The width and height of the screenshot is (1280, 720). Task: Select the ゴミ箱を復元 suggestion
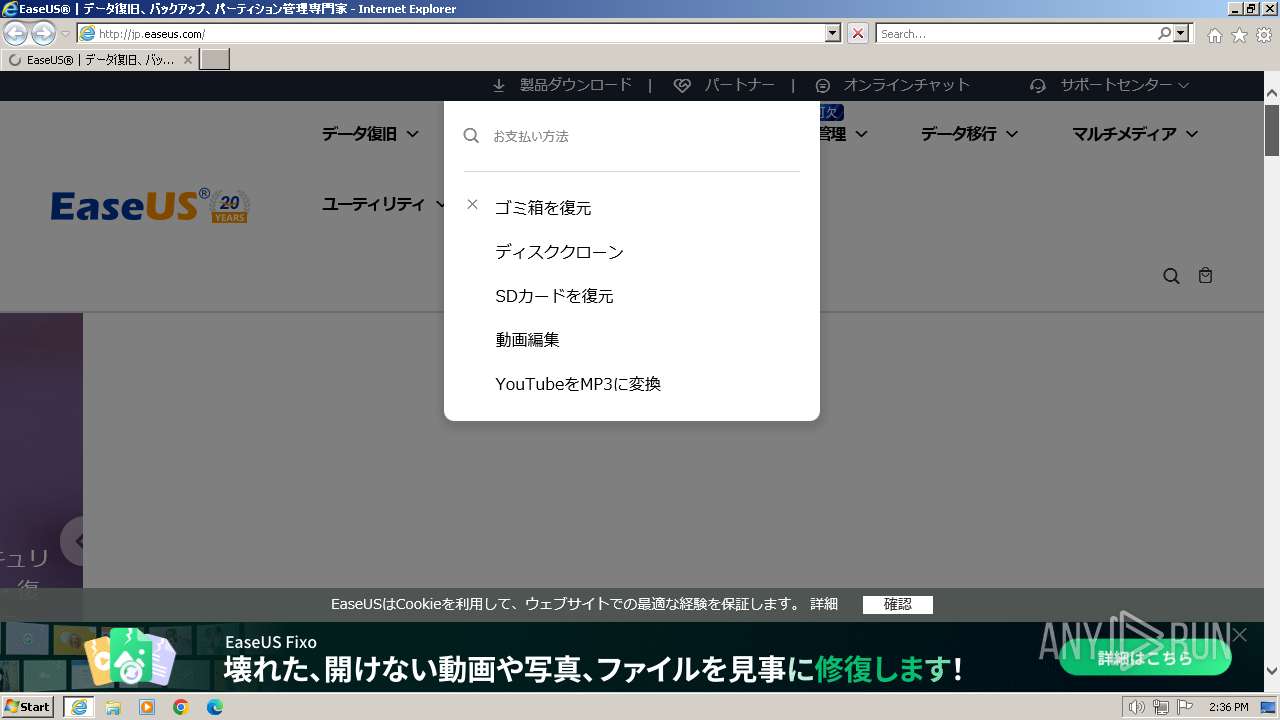pos(543,208)
